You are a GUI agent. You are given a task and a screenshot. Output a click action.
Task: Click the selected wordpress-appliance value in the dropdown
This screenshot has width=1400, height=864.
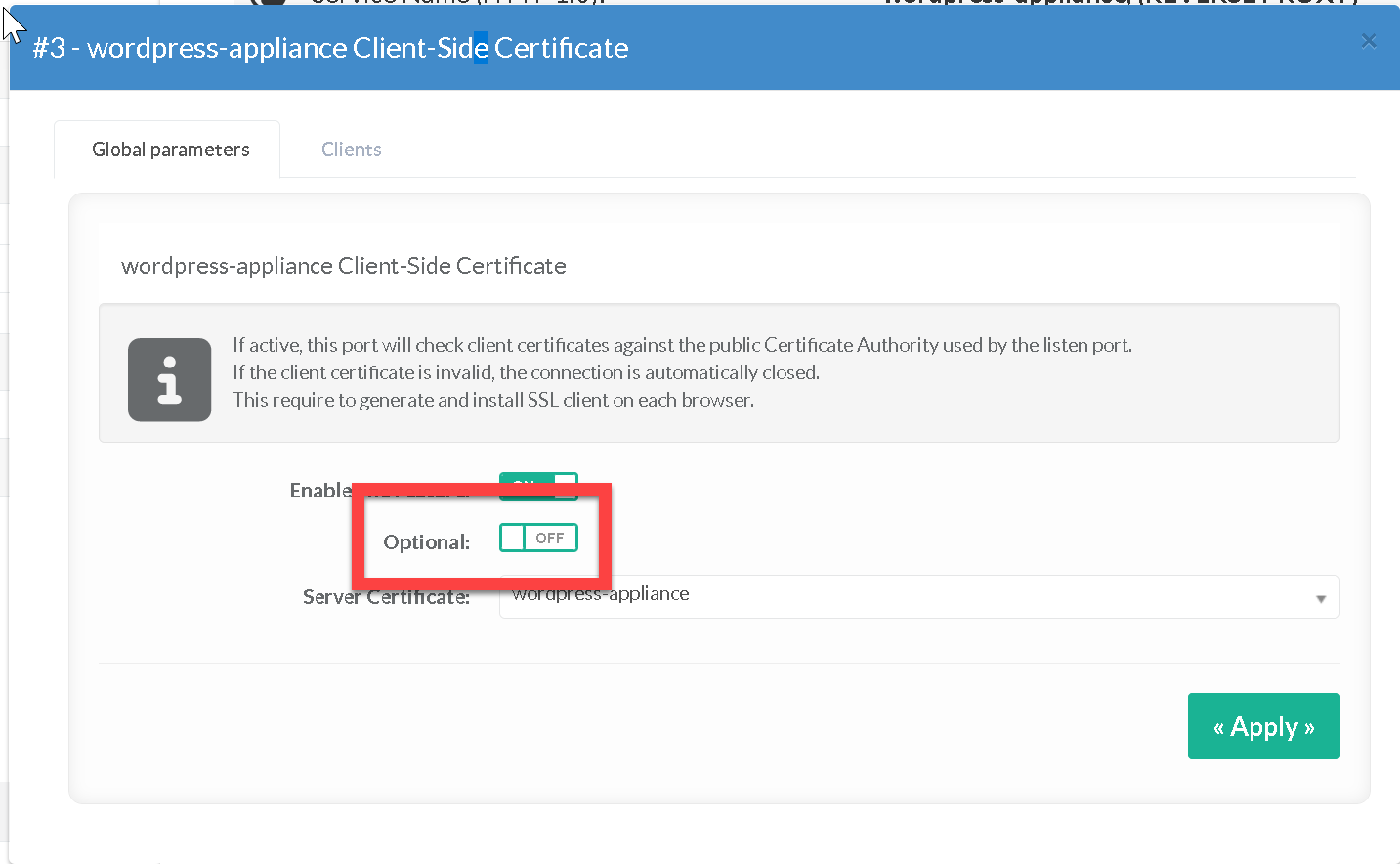coord(601,594)
